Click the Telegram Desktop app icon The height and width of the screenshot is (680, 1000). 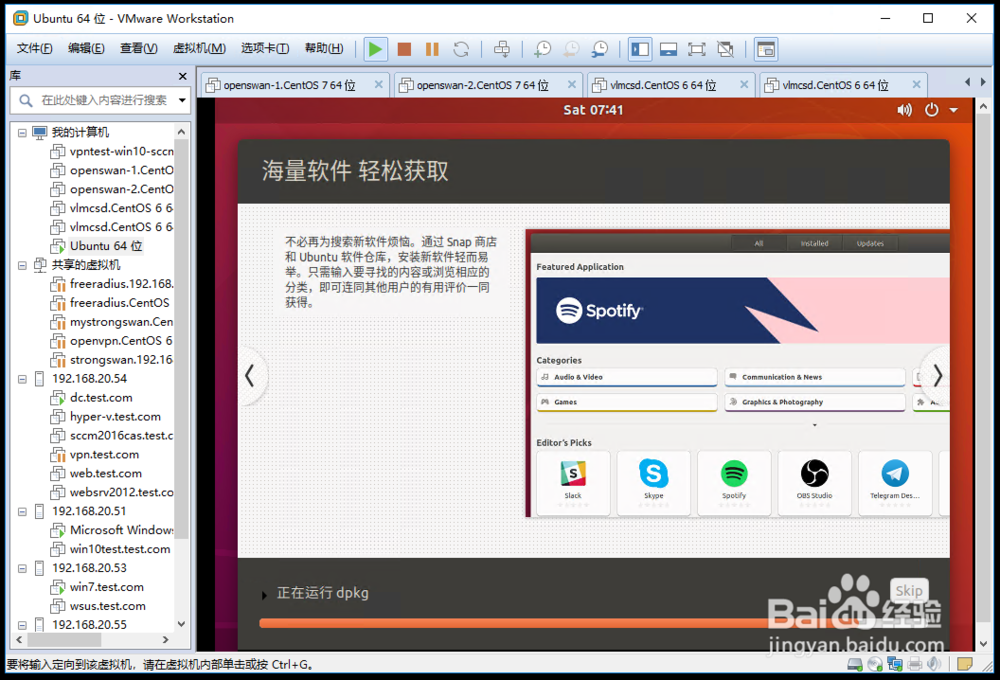(x=895, y=482)
